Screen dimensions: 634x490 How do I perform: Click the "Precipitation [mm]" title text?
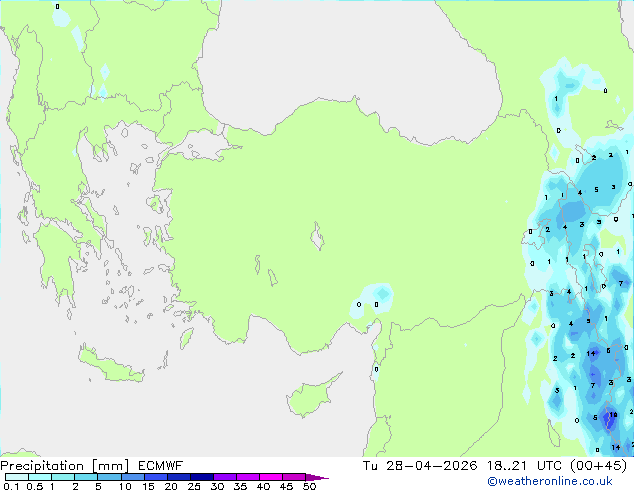point(65,466)
